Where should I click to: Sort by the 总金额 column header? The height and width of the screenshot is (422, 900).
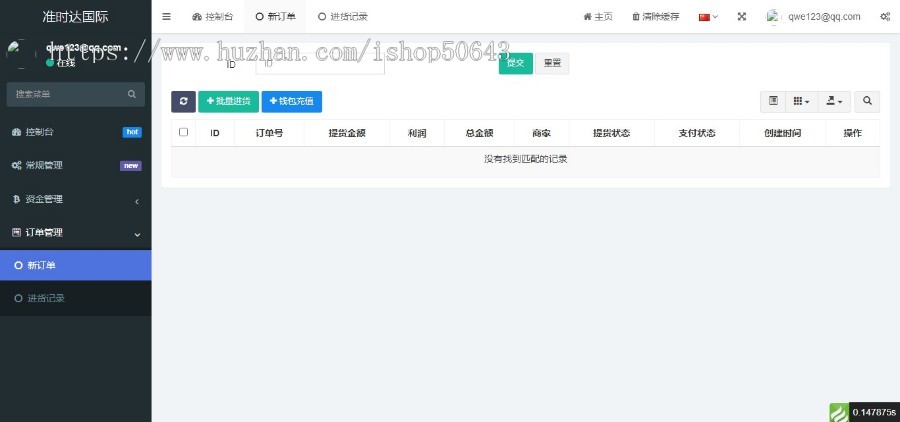click(479, 133)
